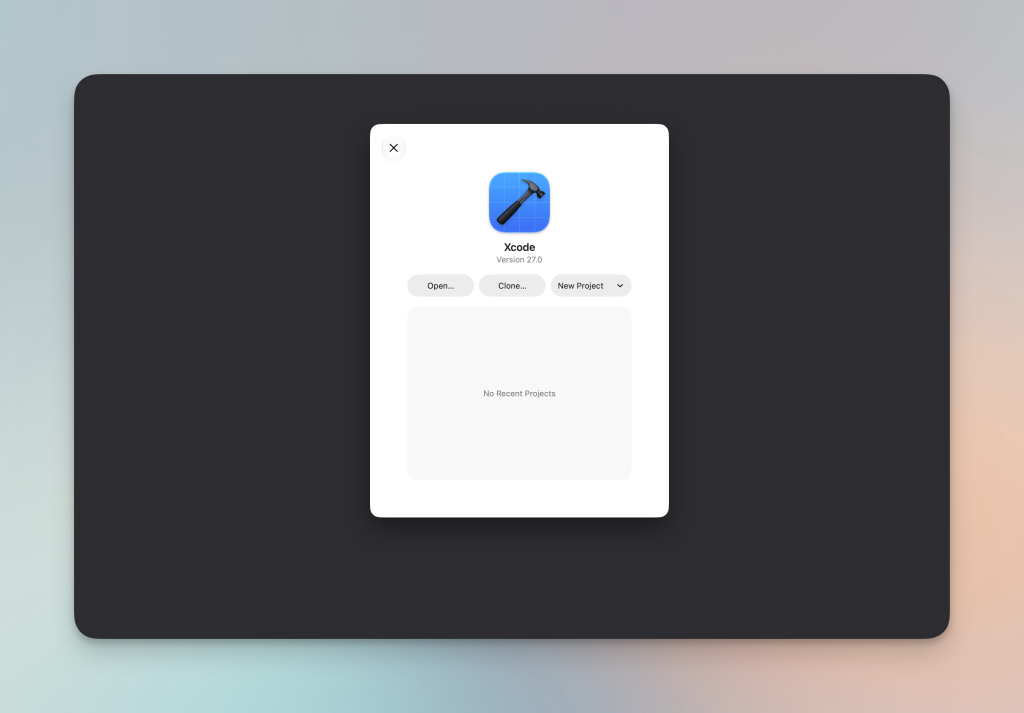Viewport: 1024px width, 713px height.
Task: Clone a repository with Clone...
Action: 512,286
